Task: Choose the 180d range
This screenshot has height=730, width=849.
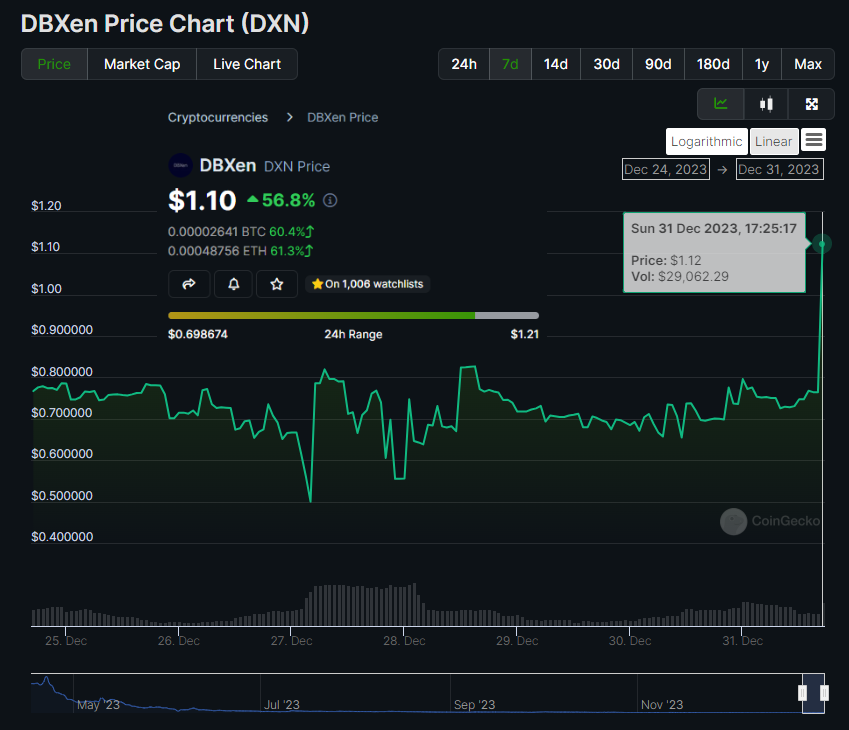Action: tap(713, 64)
